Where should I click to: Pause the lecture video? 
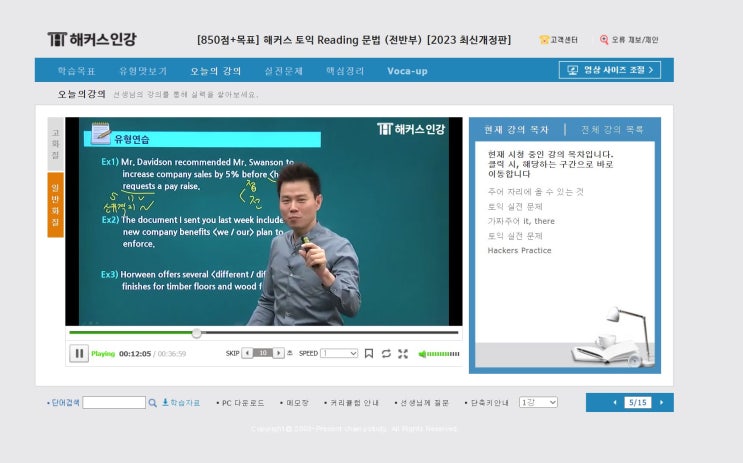pos(79,354)
